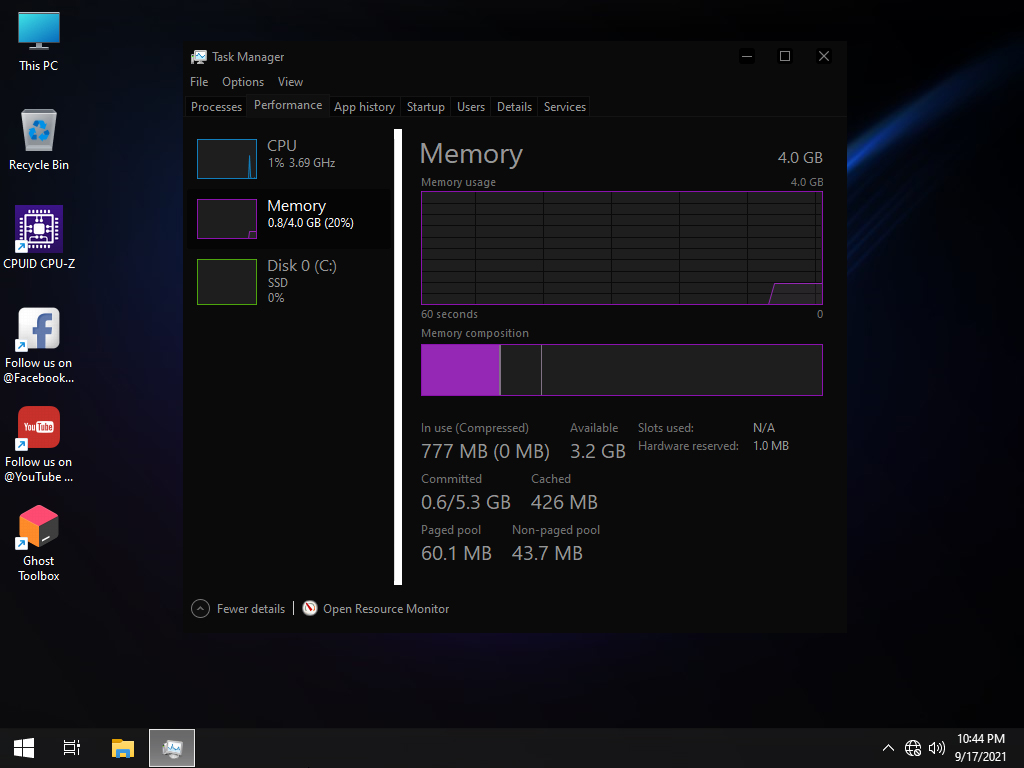
Task: Click the 60.1 MB paged pool value
Action: (x=456, y=553)
